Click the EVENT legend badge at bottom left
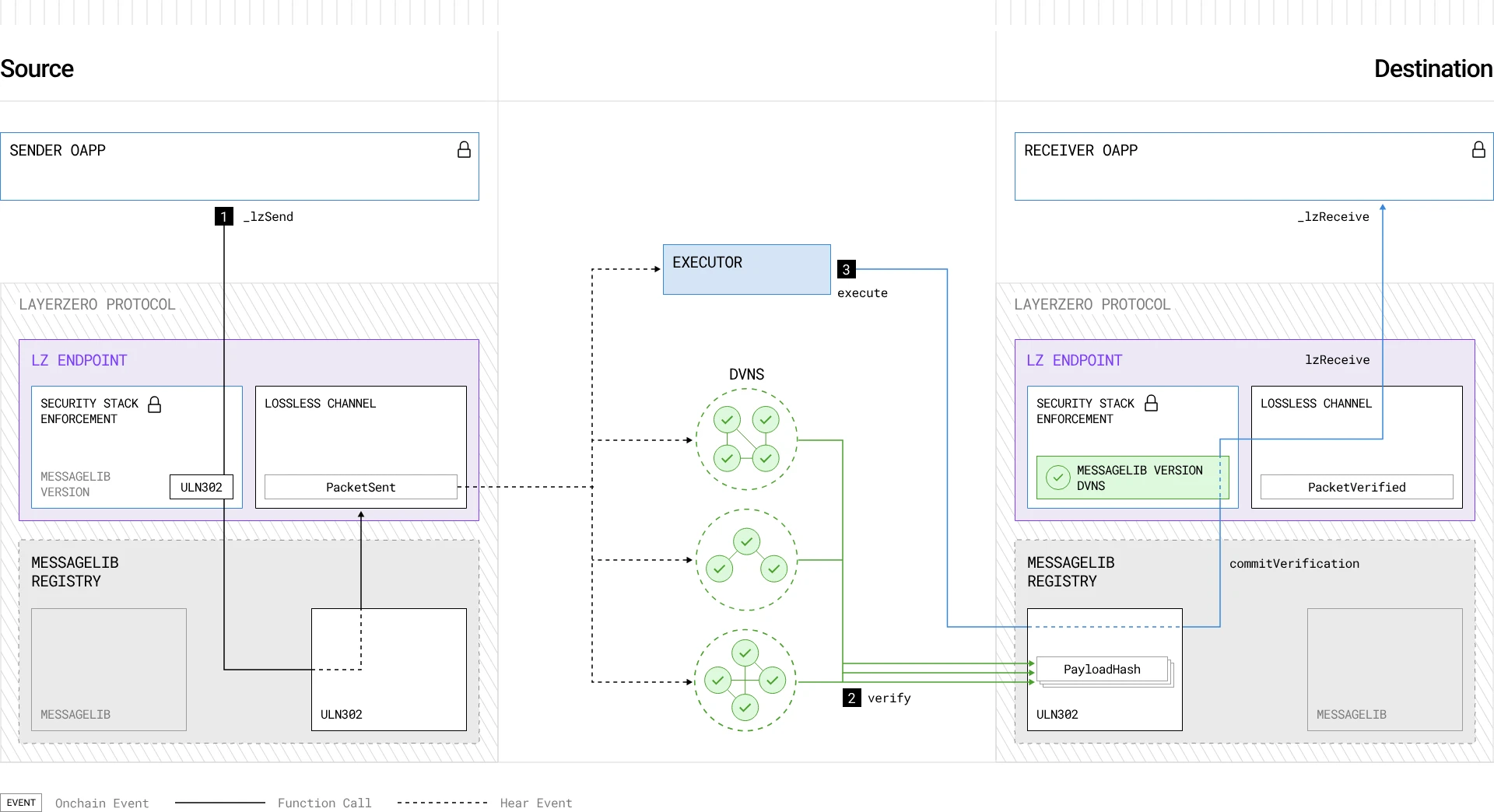 click(21, 803)
